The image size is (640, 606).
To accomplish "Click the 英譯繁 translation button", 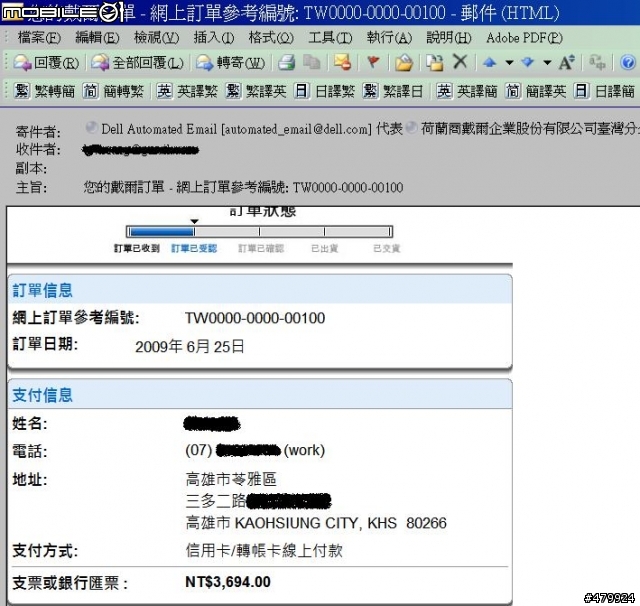I will click(x=187, y=91).
